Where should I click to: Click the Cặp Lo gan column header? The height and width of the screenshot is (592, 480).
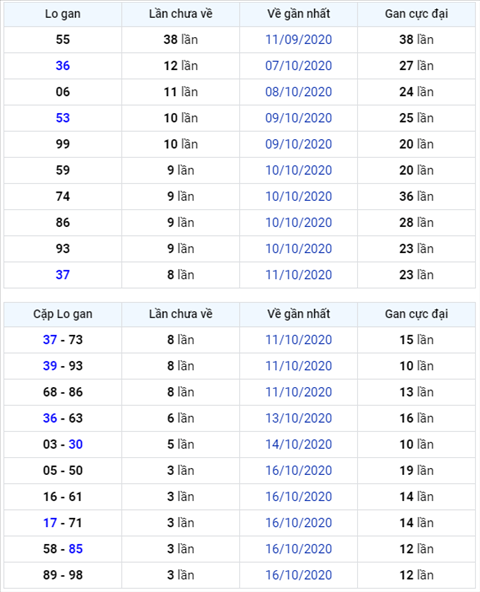63,314
